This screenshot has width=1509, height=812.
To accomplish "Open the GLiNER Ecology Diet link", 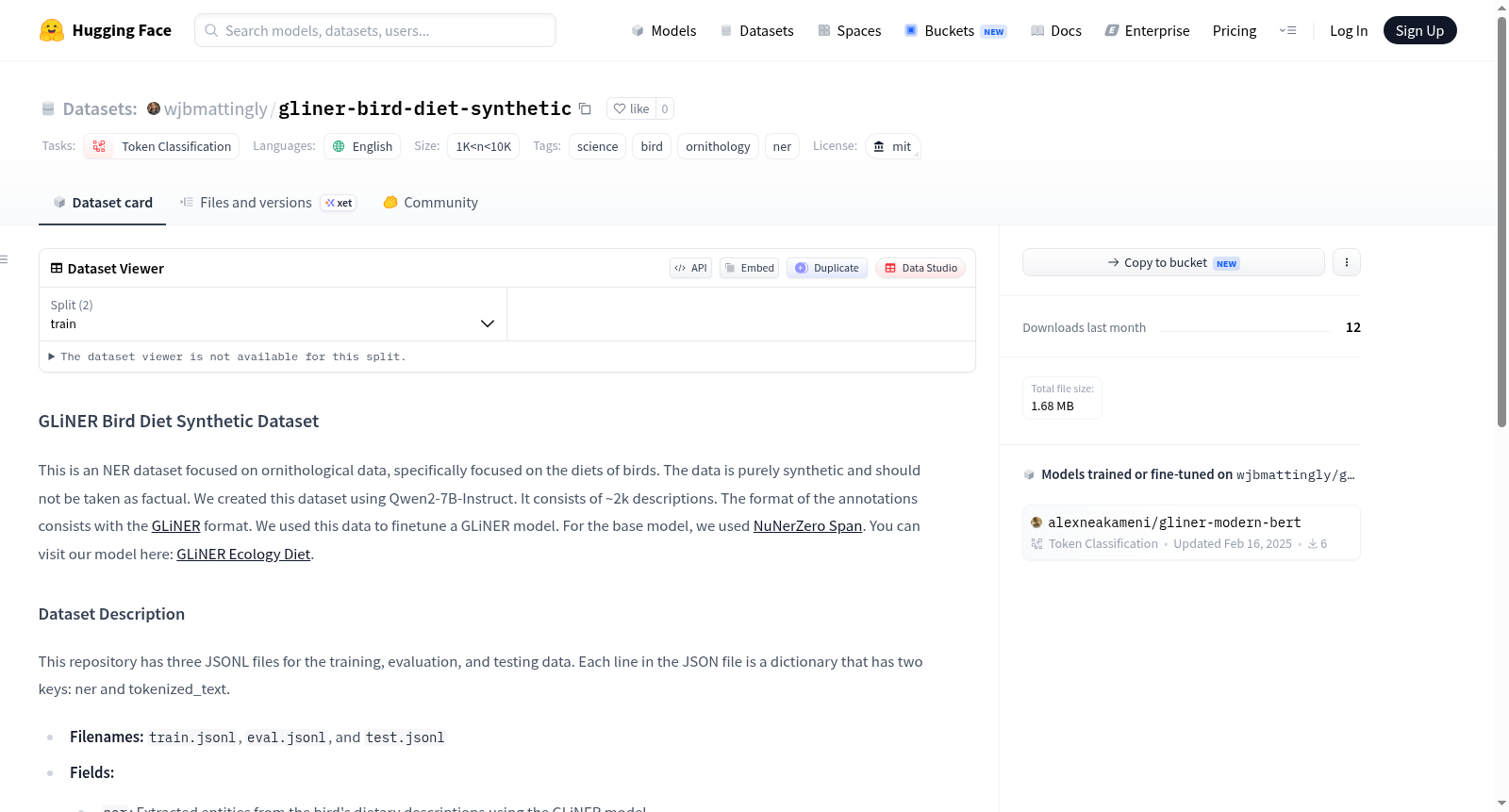I will coord(243,555).
